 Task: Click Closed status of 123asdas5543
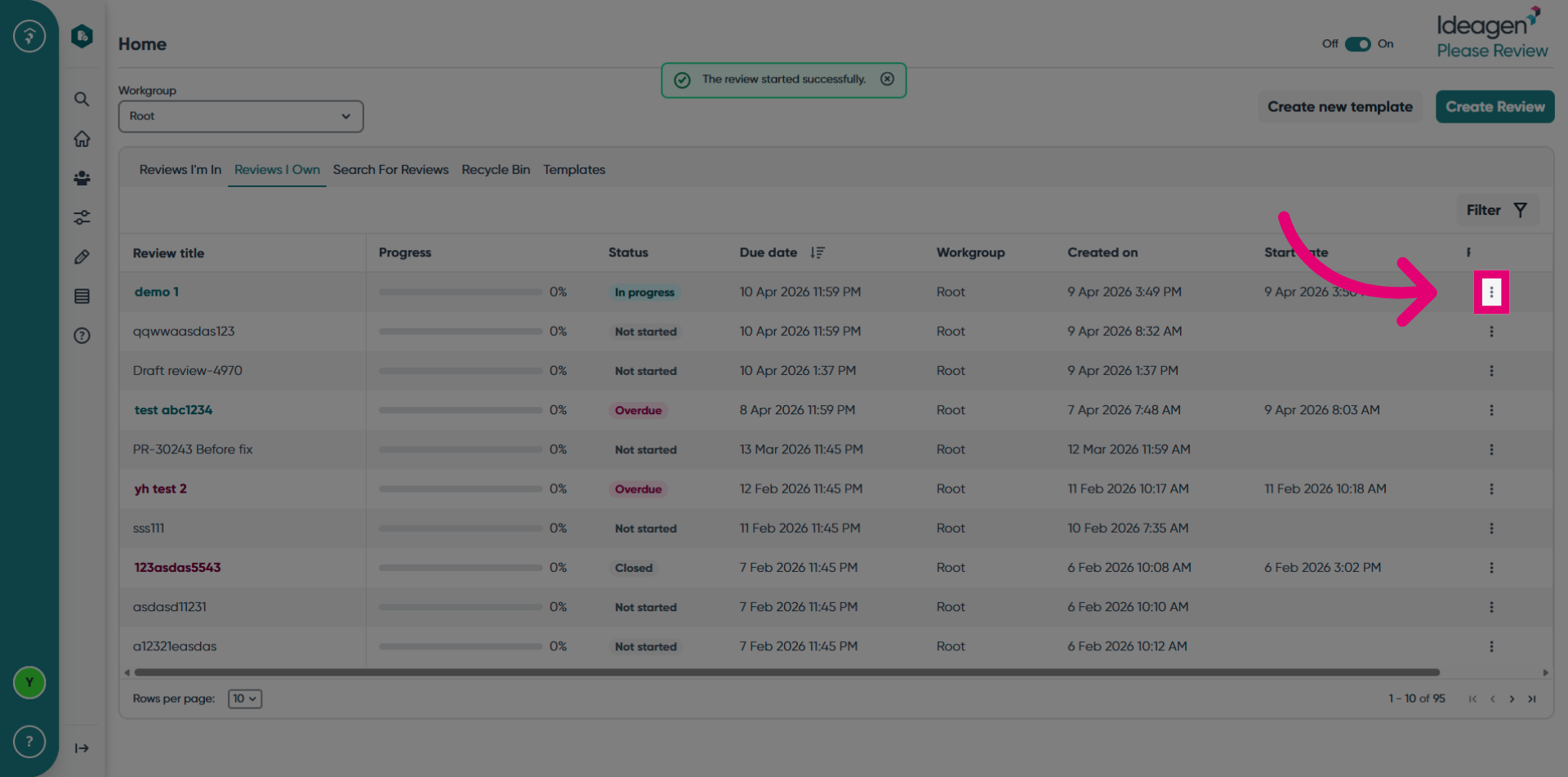coord(634,568)
